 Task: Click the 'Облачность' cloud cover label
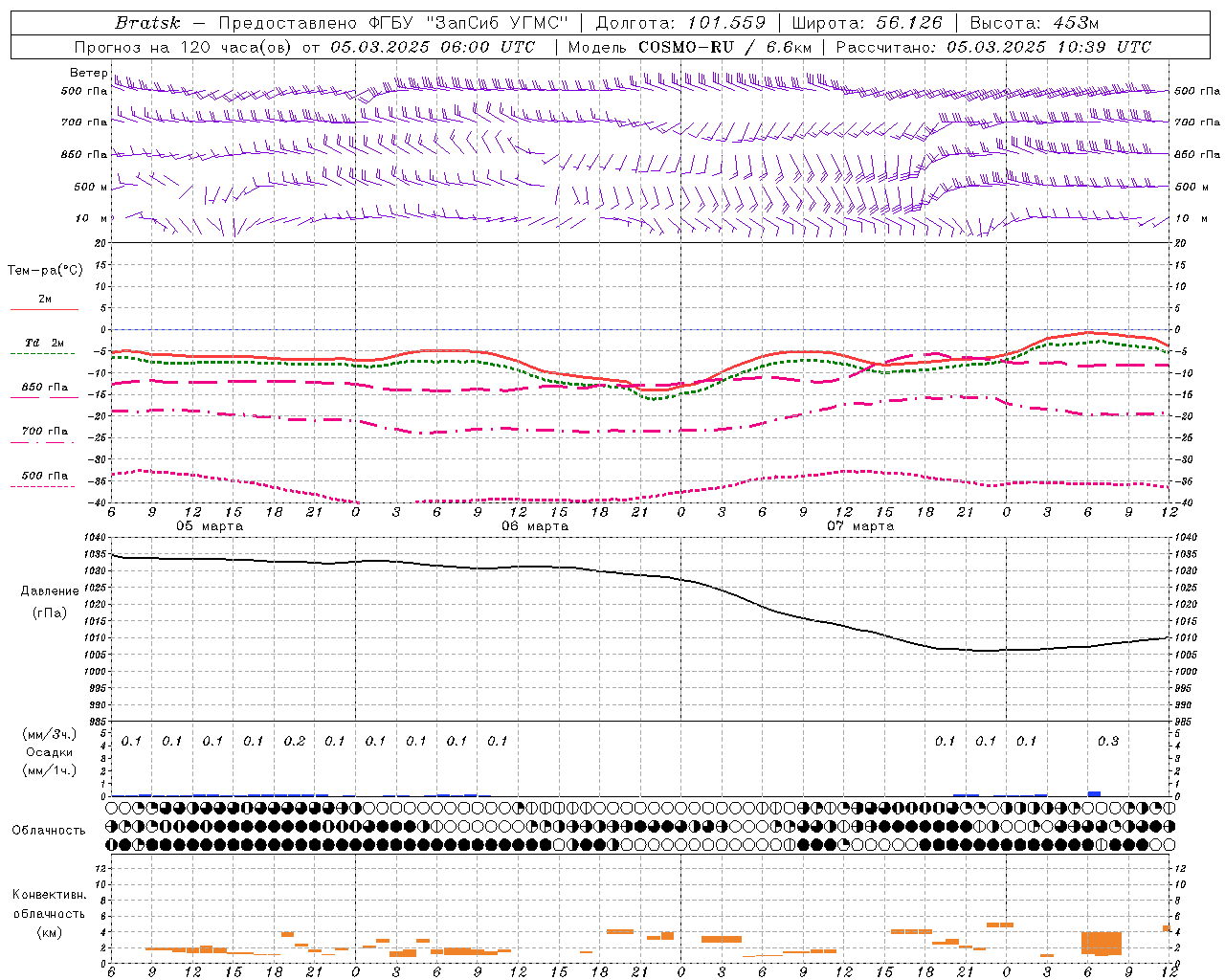click(x=49, y=830)
